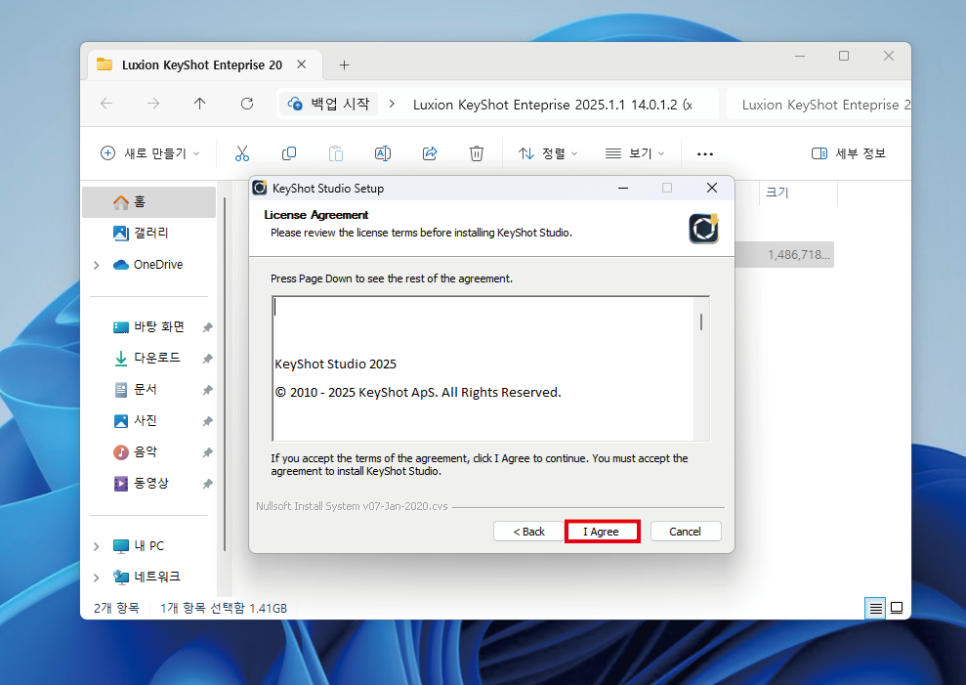Click inside the license agreement text box
This screenshot has width=966, height=685.
(x=484, y=368)
